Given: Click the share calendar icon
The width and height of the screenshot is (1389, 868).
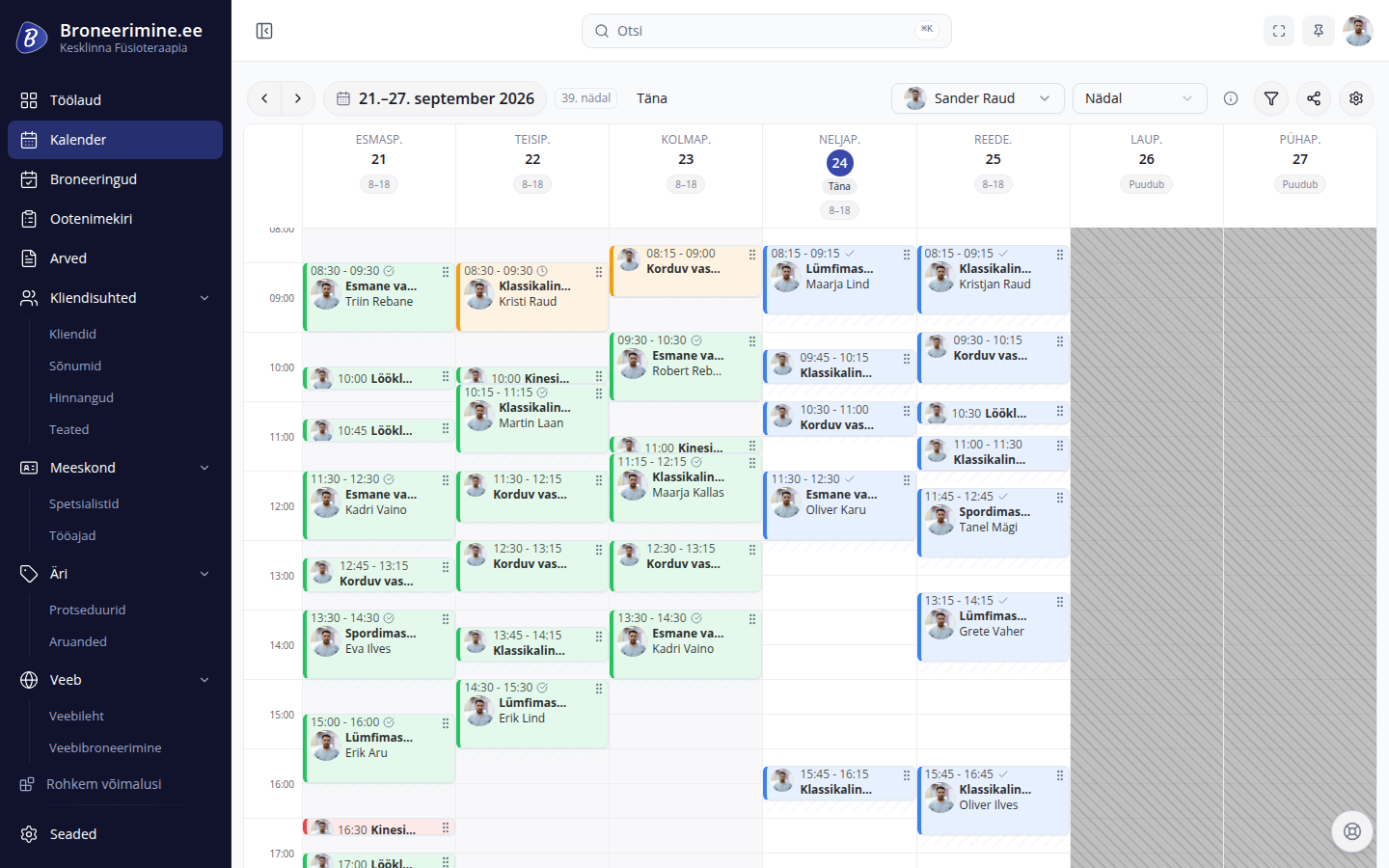Looking at the screenshot, I should pos(1314,98).
